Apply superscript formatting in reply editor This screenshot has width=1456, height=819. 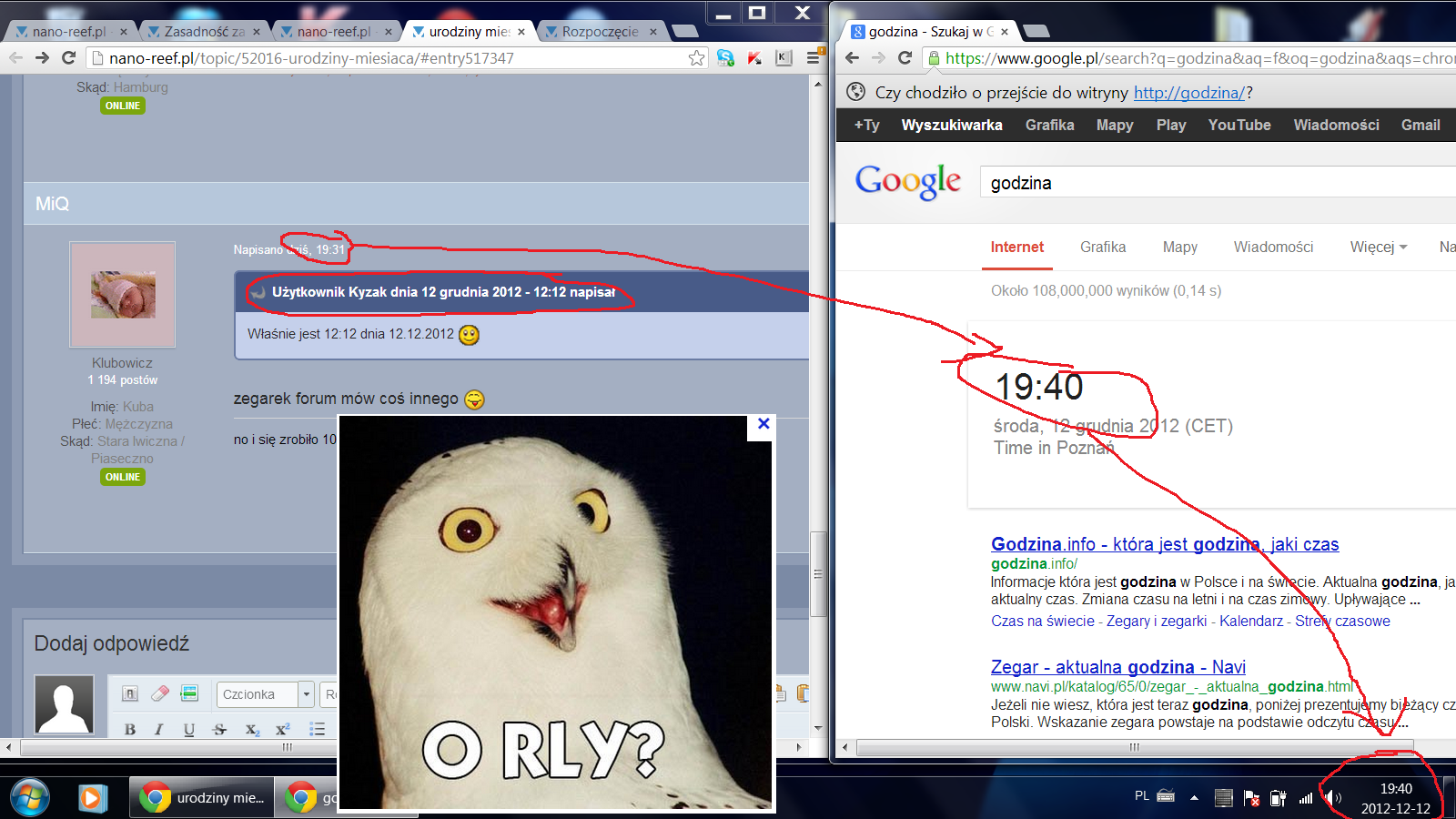point(283,729)
